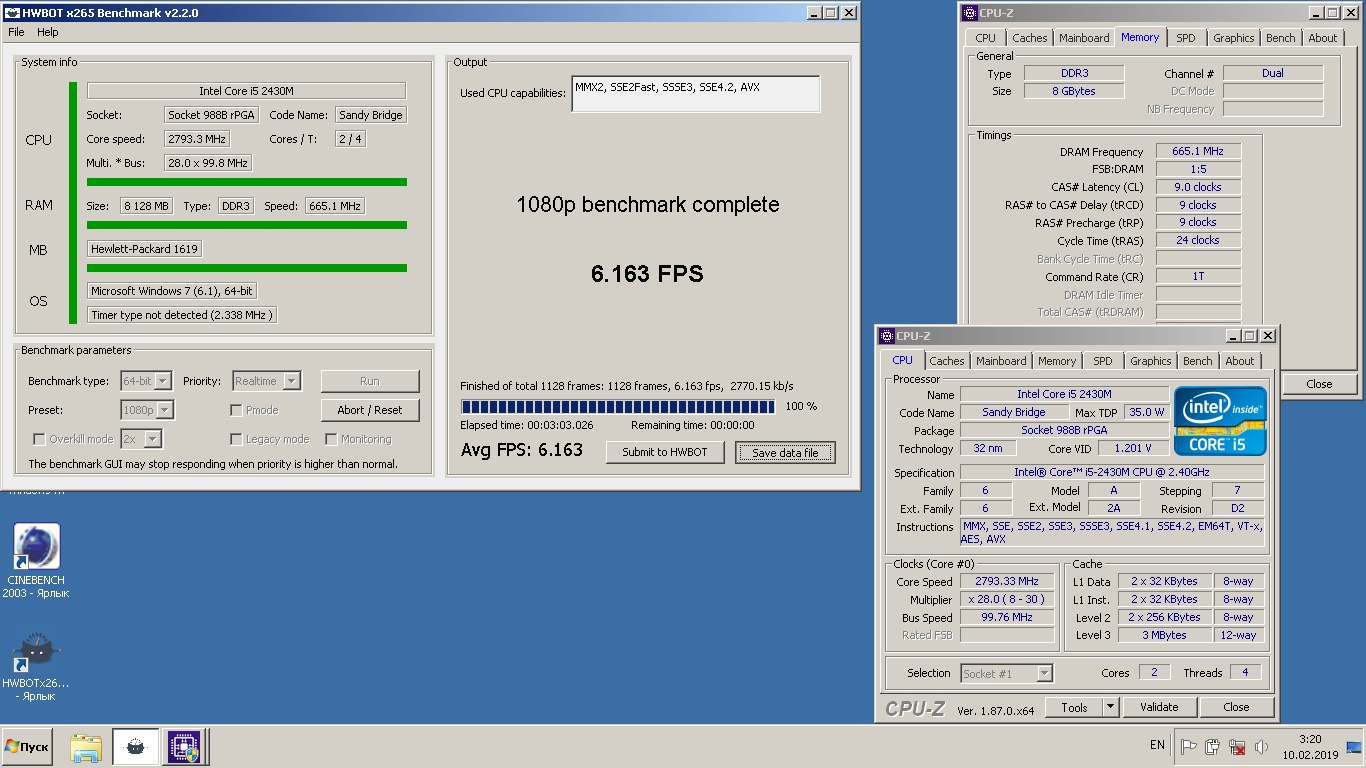Select SPD tab in back CPU-Z window

pos(1186,38)
